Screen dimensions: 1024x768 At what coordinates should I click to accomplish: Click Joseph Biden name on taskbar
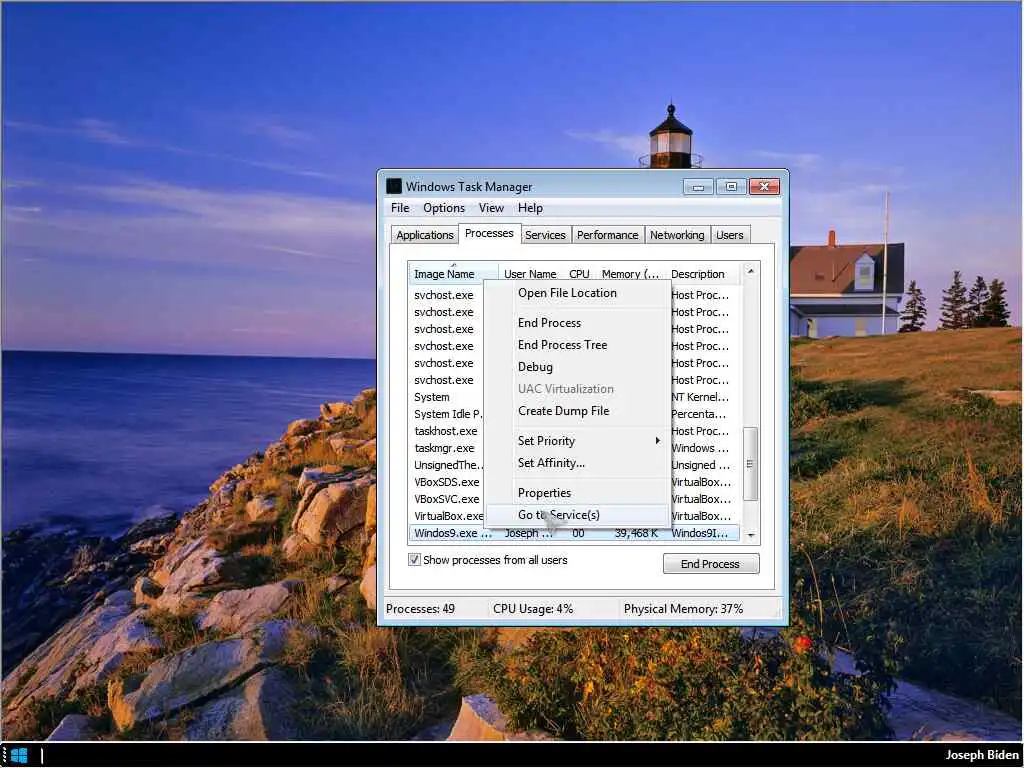click(982, 756)
